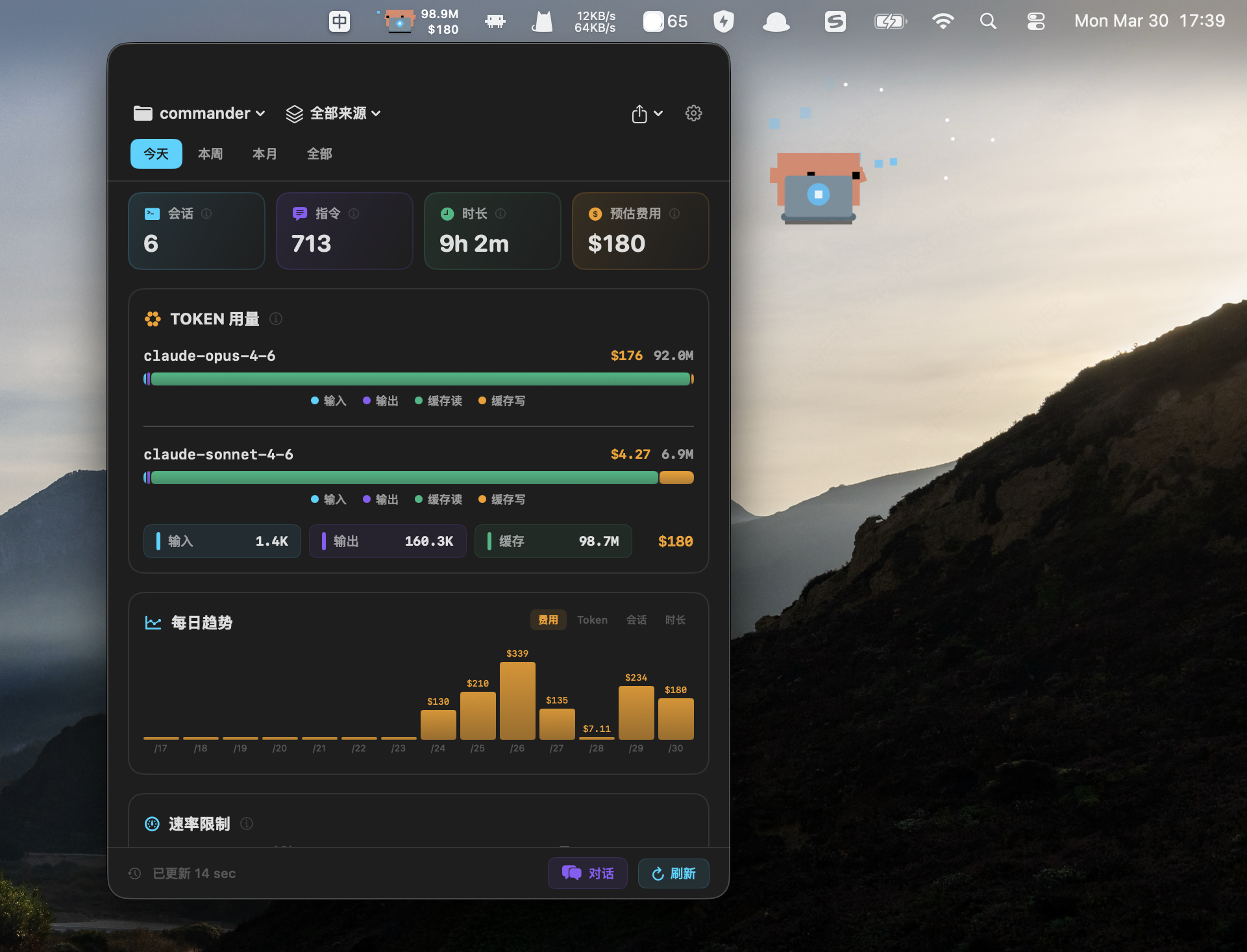The image size is (1247, 952).
Task: Expand the share options chevron
Action: coord(658,113)
